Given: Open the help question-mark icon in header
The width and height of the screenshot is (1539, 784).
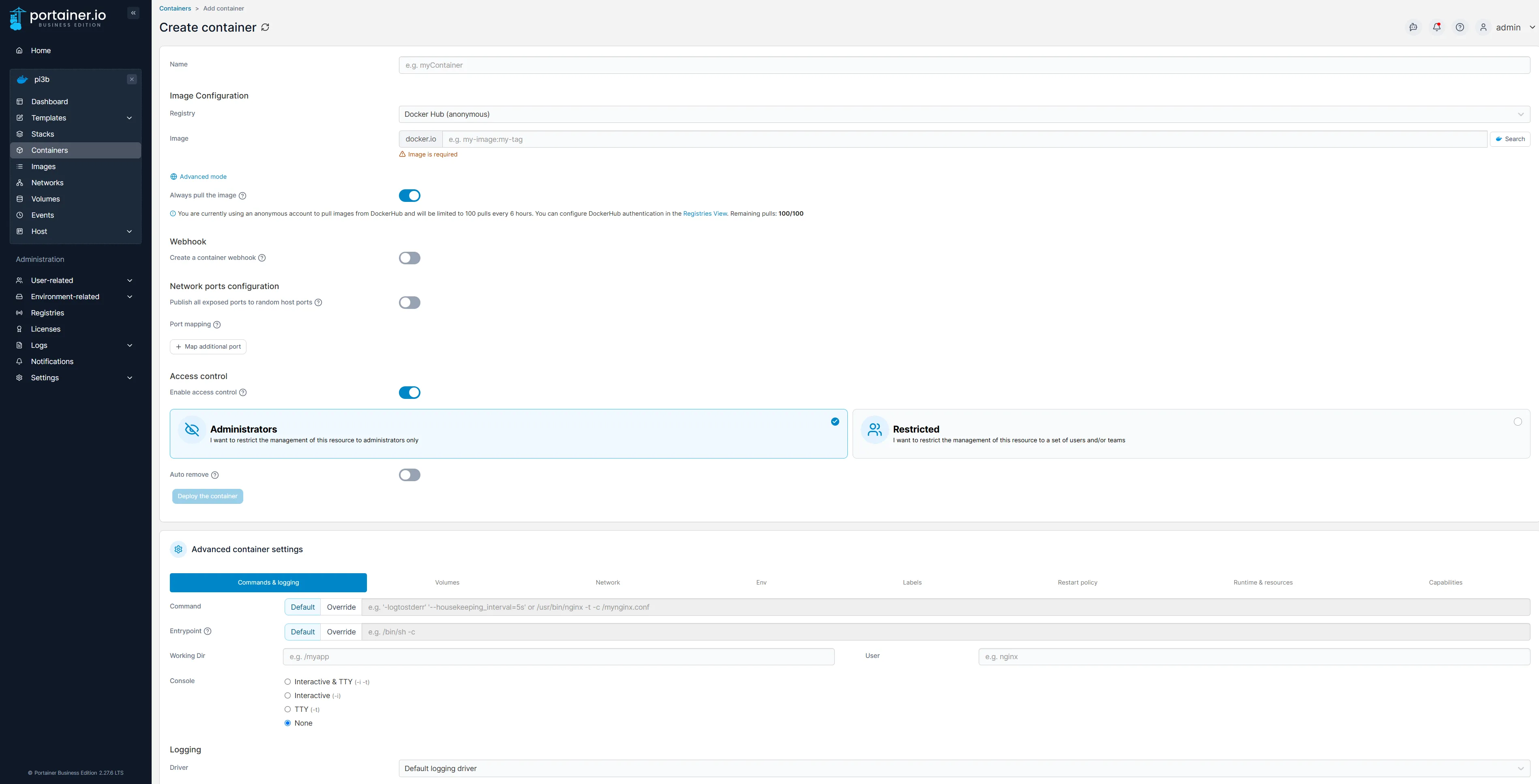Looking at the screenshot, I should click(x=1460, y=27).
